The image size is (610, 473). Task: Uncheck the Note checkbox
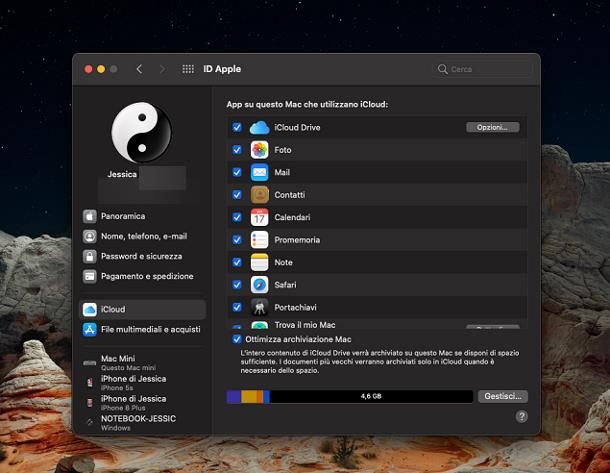[237, 262]
